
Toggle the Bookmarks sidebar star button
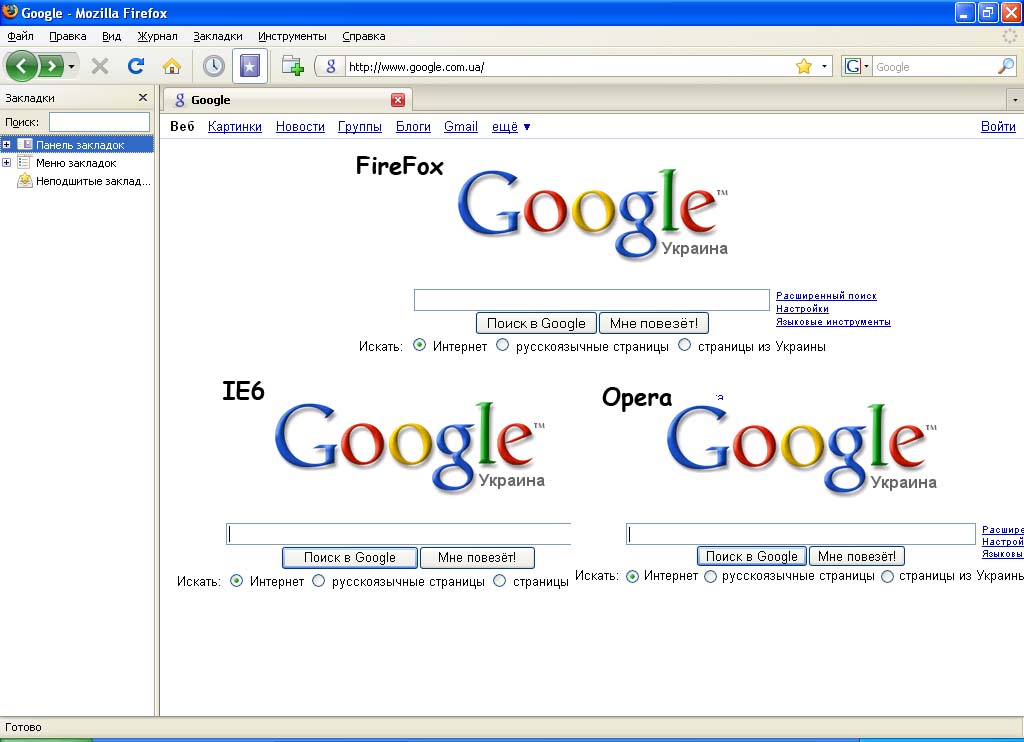(249, 66)
